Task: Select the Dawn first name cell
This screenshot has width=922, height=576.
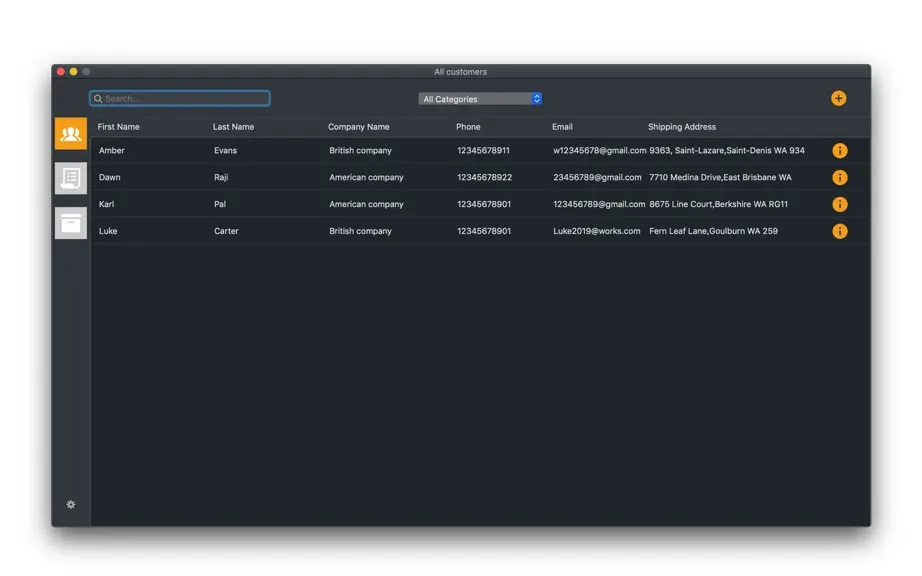Action: [109, 178]
